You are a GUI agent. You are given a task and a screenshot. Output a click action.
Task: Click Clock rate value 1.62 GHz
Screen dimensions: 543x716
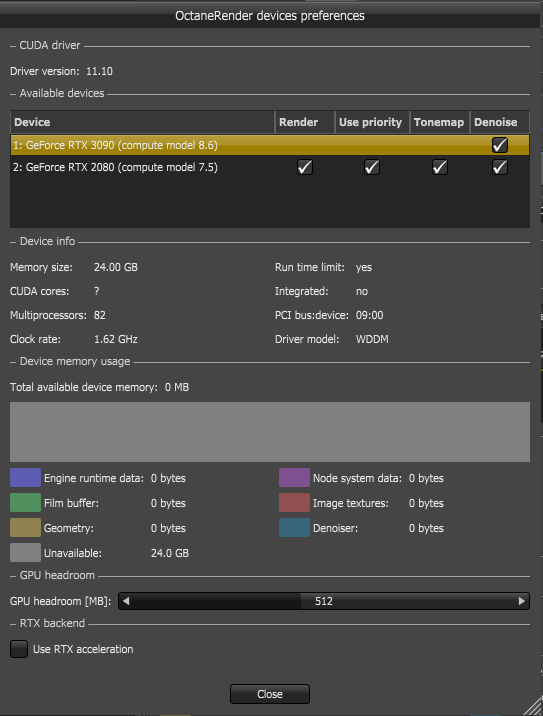[x=116, y=339]
